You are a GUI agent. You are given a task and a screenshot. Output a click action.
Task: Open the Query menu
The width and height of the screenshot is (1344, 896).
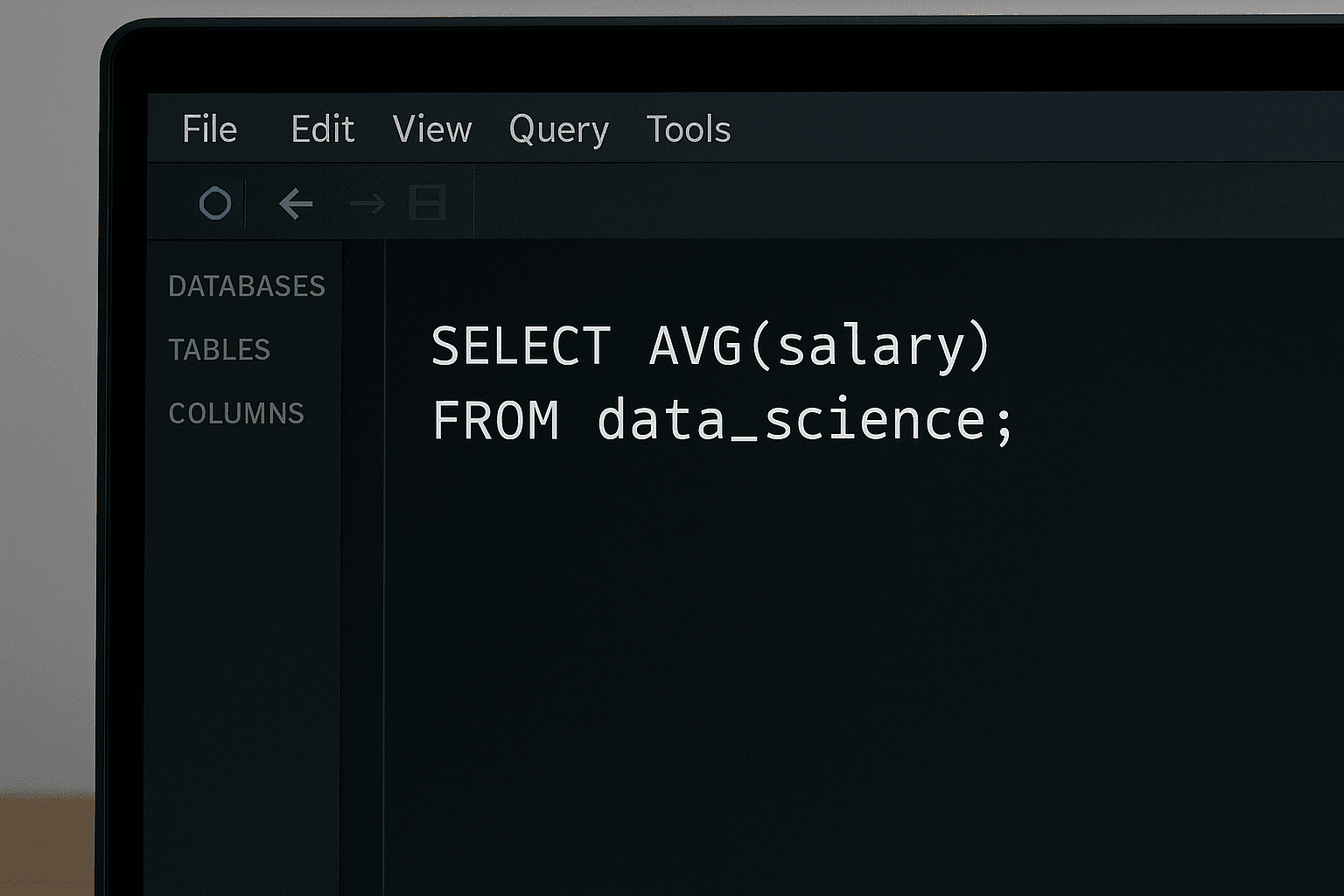[559, 129]
